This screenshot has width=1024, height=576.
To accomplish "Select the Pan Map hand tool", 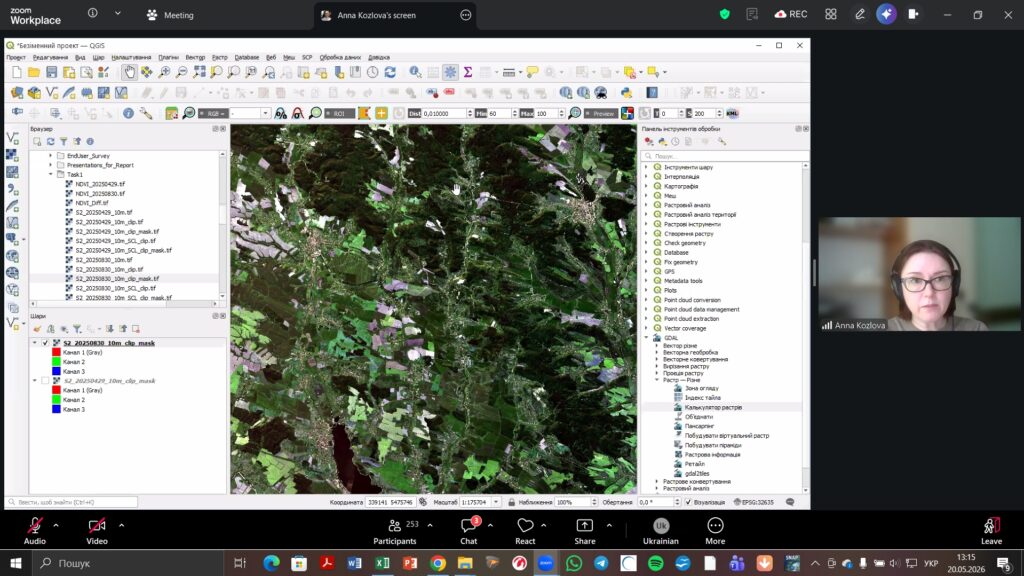I will (129, 72).
